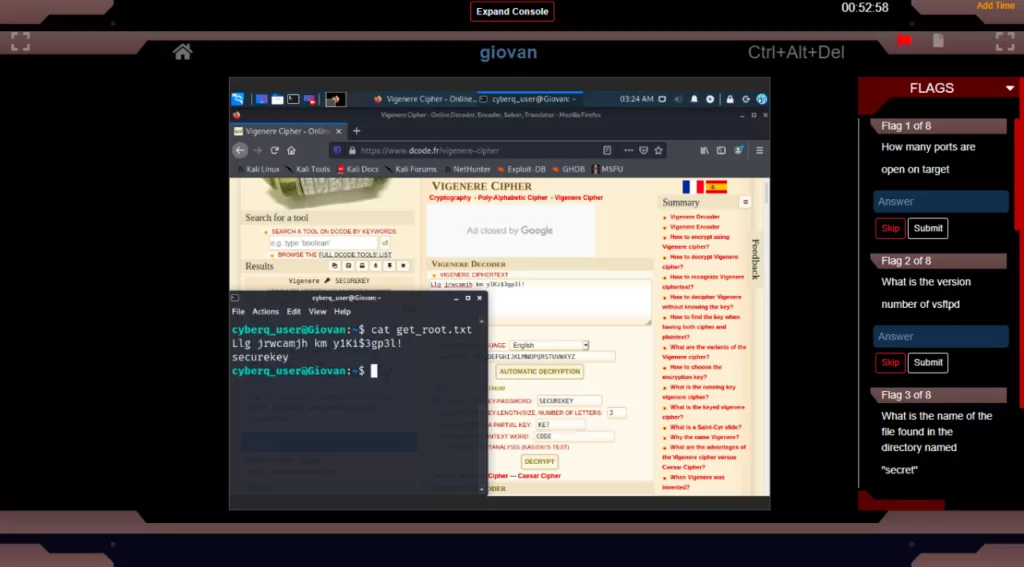Open the Feedback side tab
The image size is (1024, 567).
755,259
